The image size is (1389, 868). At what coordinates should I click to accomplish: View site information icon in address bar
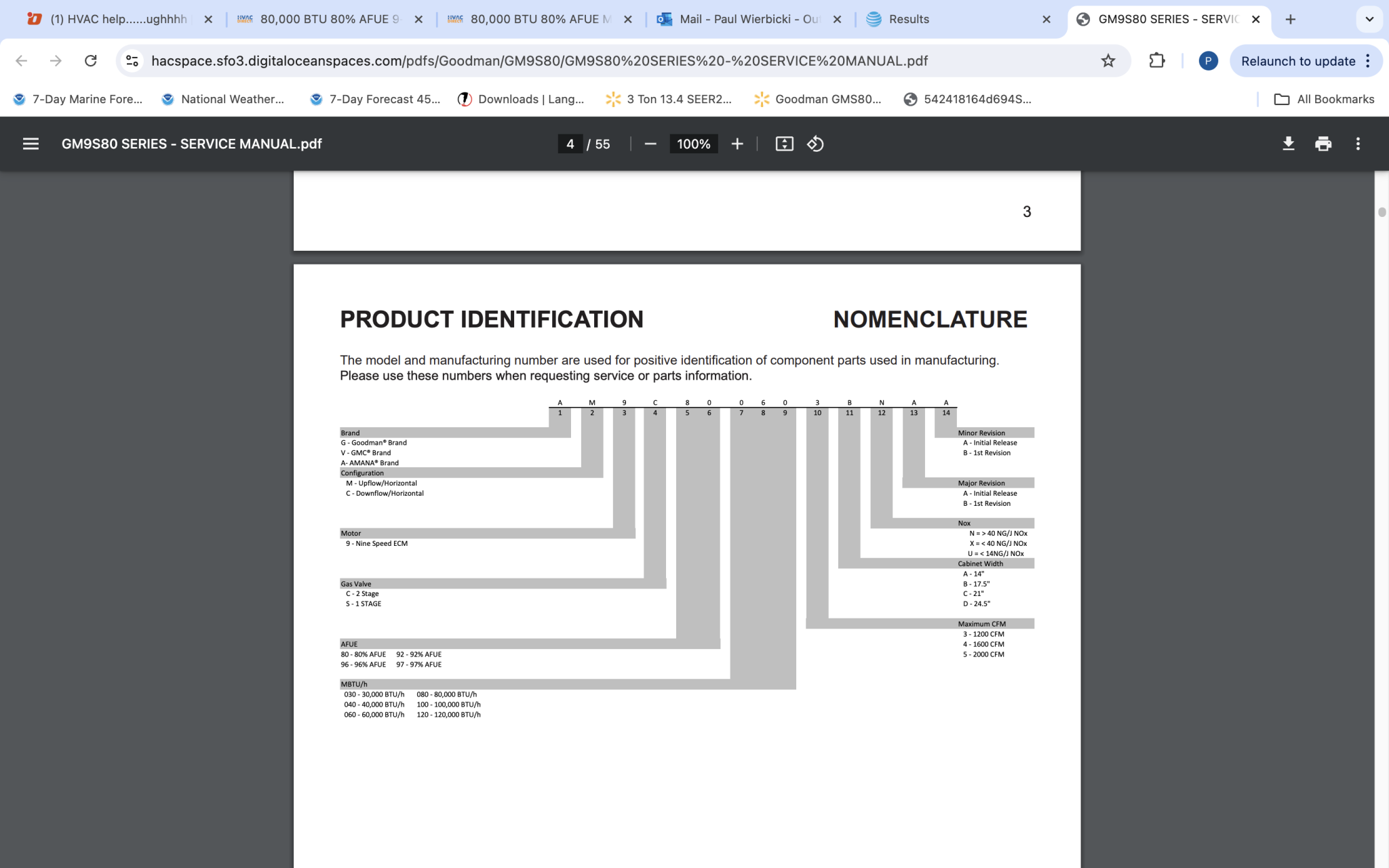[132, 61]
